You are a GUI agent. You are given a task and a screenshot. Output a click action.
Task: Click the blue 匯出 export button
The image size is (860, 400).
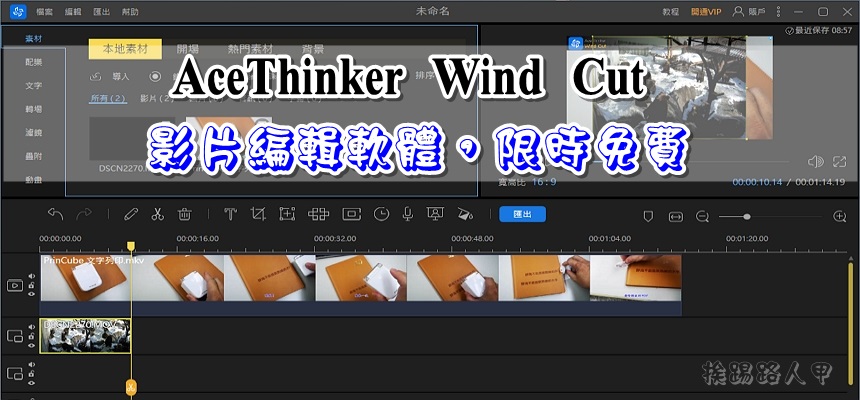click(x=522, y=214)
